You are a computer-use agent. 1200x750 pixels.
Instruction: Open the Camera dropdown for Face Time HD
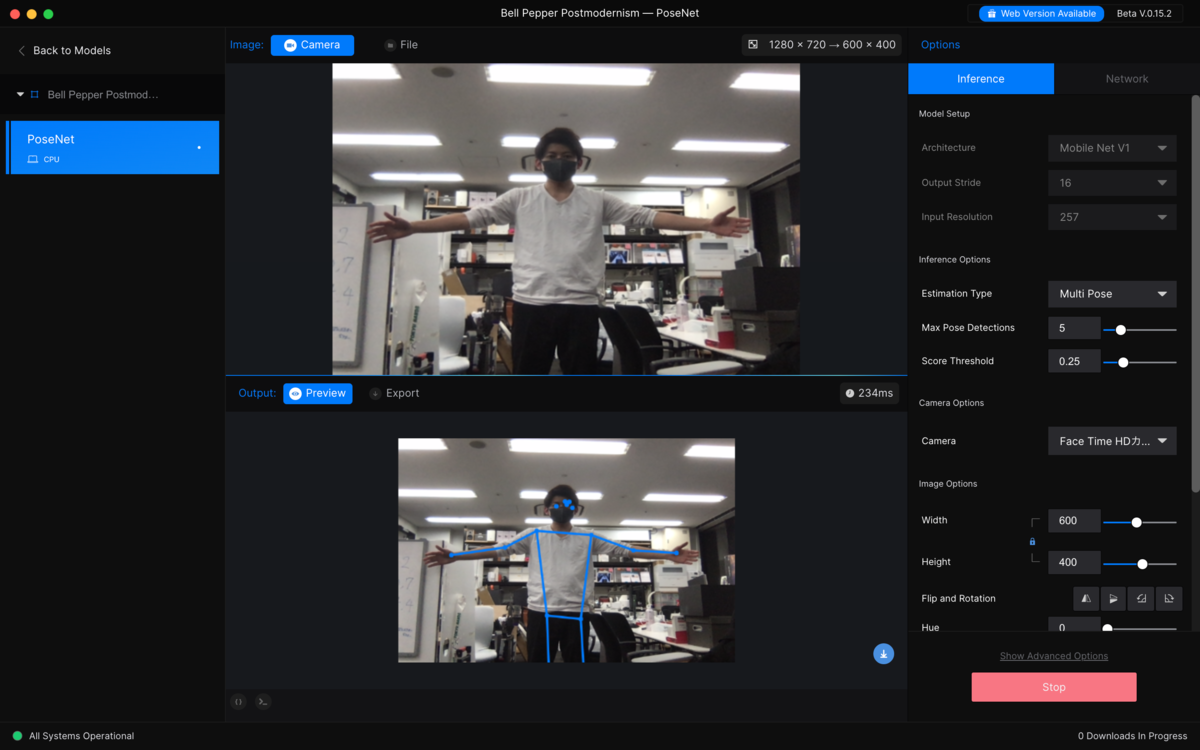pos(1111,440)
